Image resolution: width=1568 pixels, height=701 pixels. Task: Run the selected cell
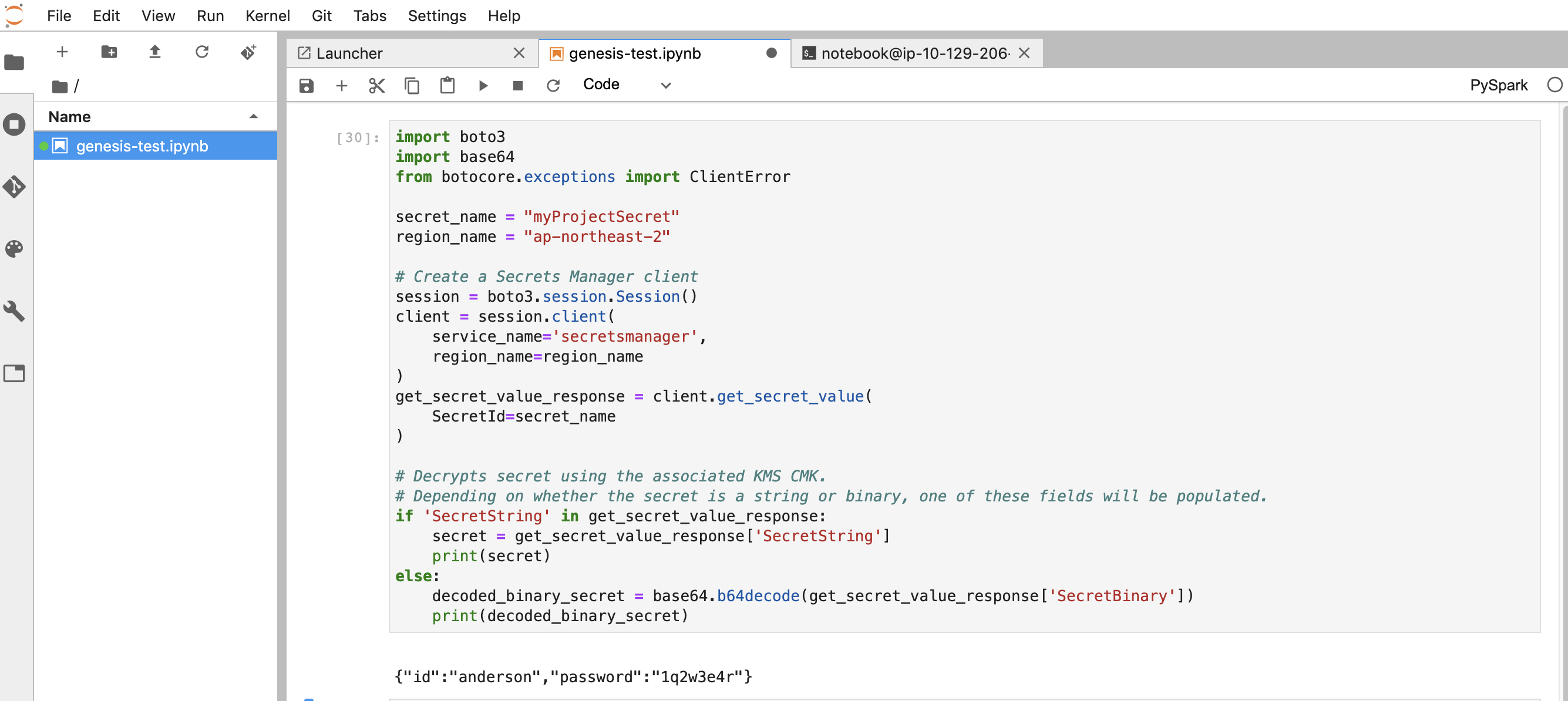point(483,85)
